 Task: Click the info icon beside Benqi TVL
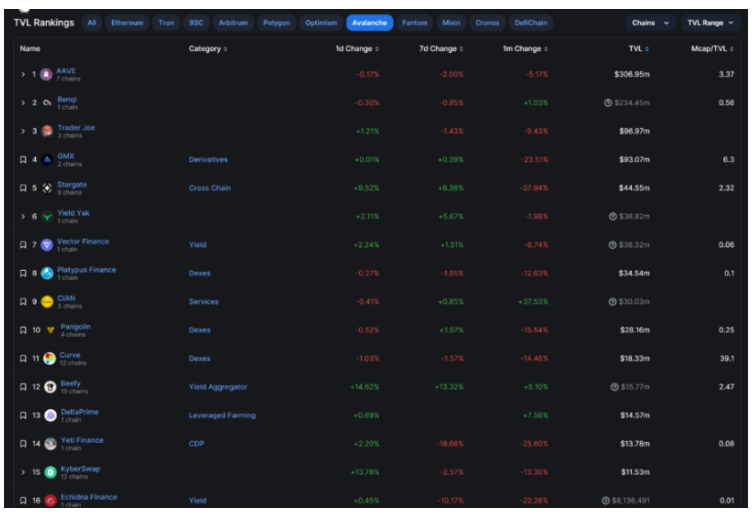tap(608, 103)
